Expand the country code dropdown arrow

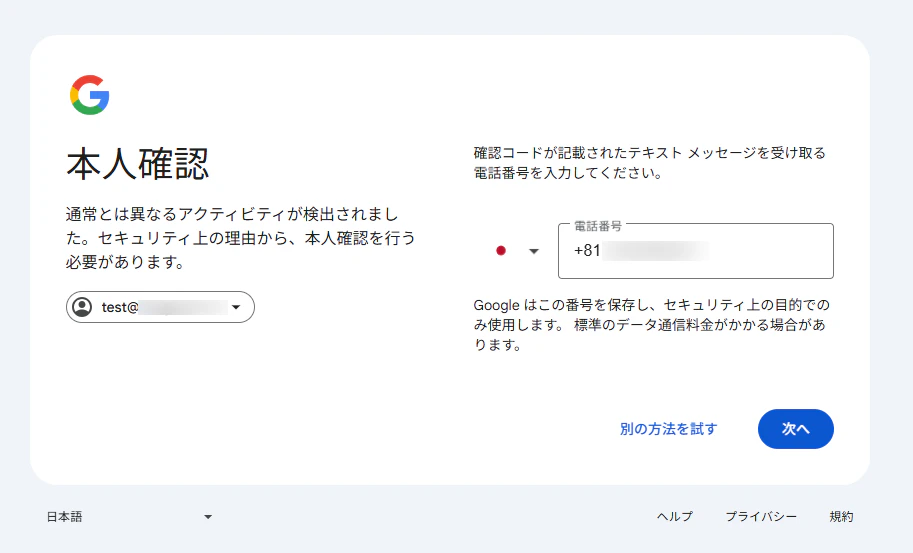(x=534, y=251)
